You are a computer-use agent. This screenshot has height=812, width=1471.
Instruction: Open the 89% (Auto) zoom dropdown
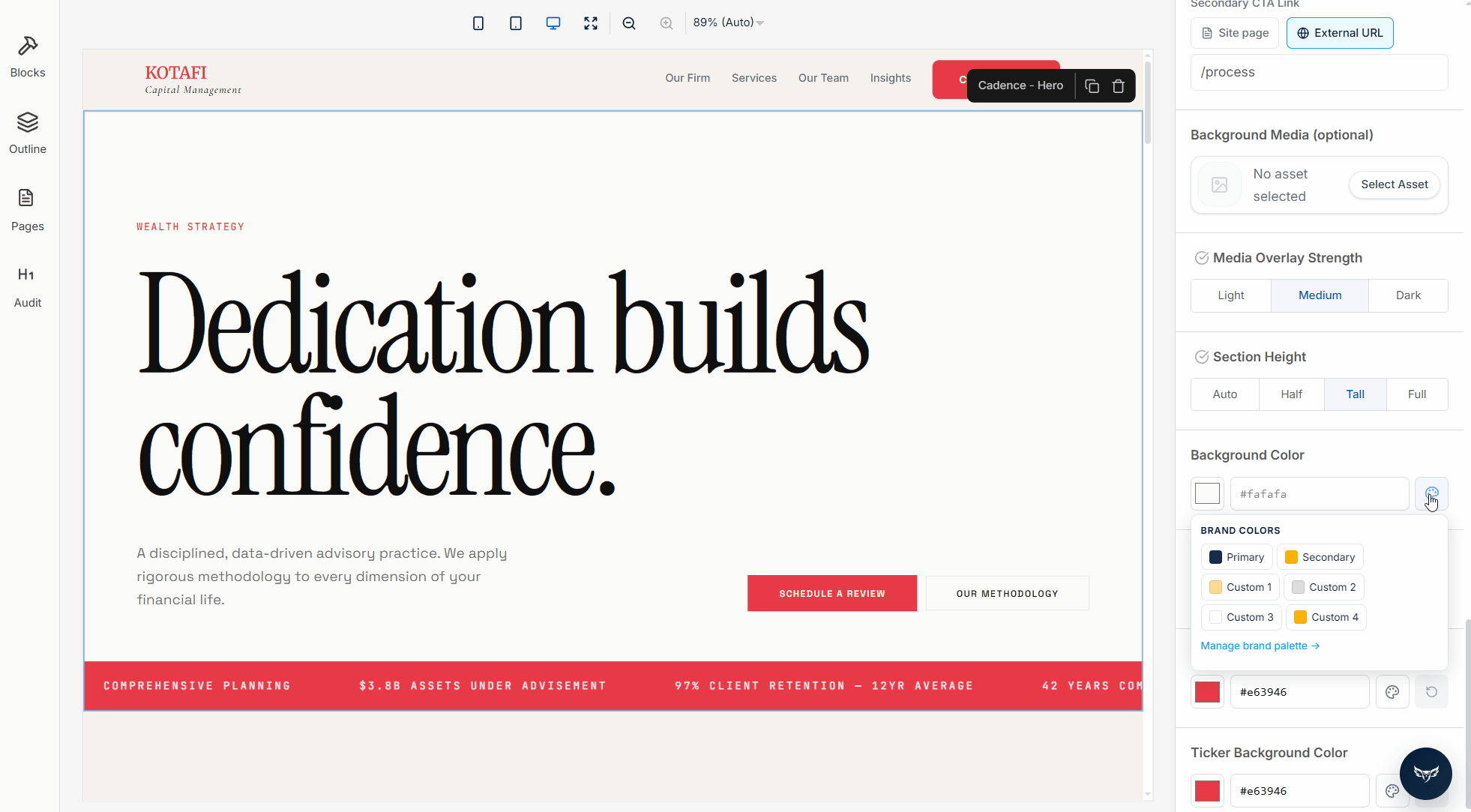coord(728,22)
